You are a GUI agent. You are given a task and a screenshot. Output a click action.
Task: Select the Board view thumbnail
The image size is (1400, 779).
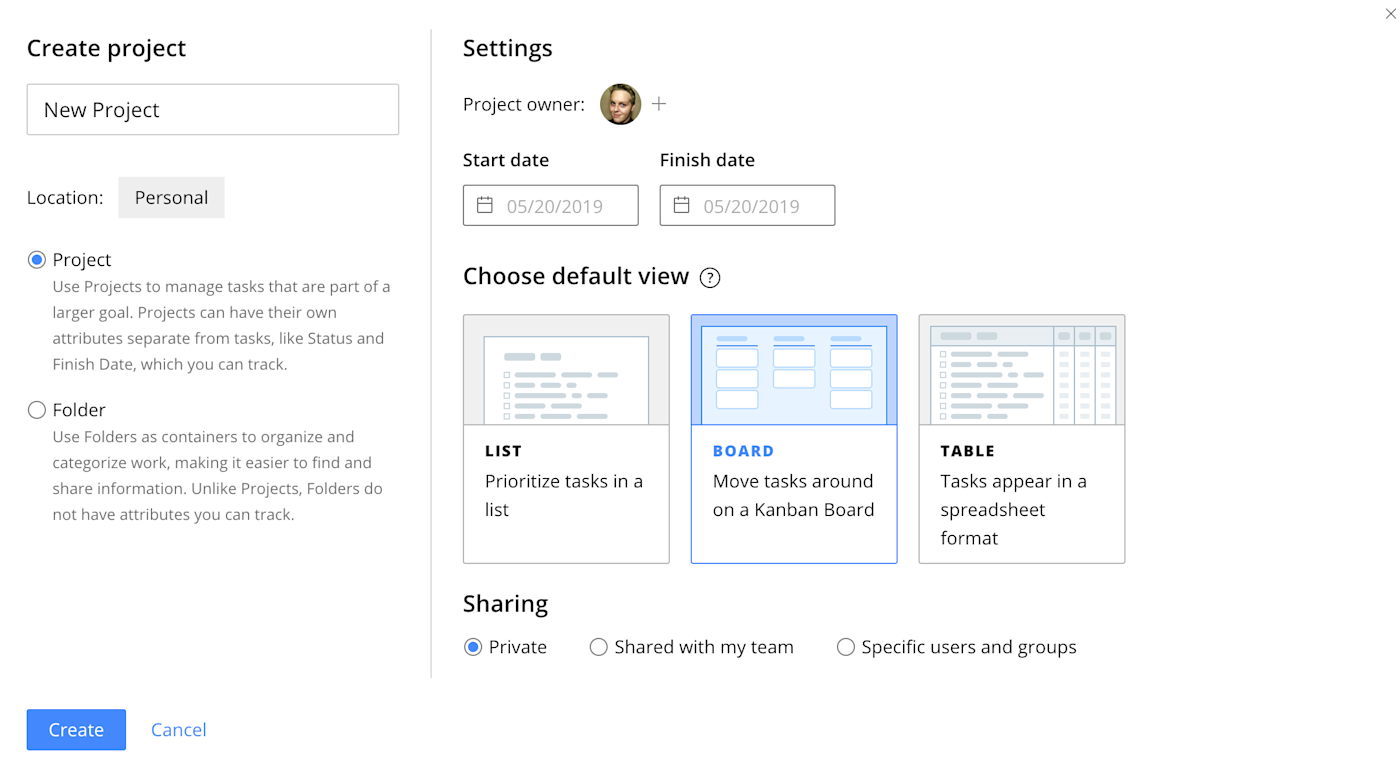coord(794,370)
